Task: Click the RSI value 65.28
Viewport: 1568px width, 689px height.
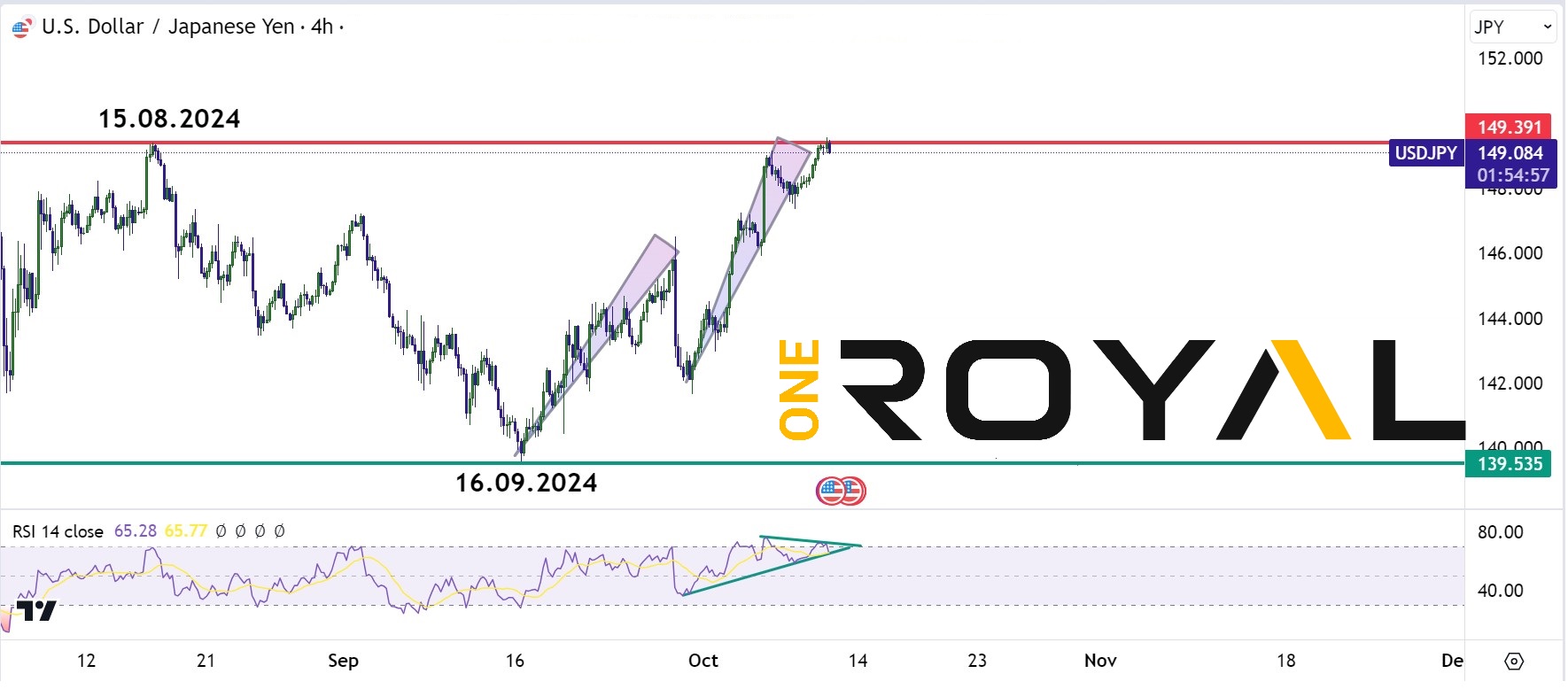Action: pos(136,531)
